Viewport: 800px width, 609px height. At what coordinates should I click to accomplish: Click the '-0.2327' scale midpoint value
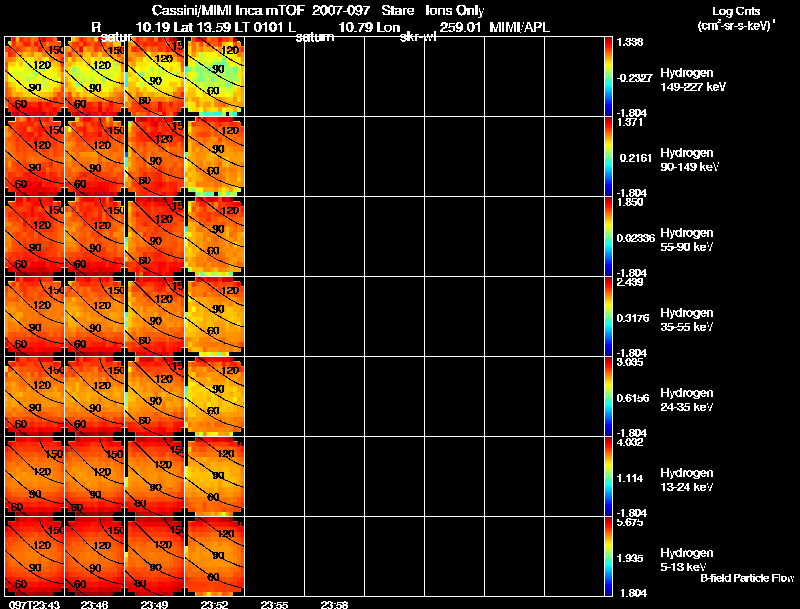634,78
